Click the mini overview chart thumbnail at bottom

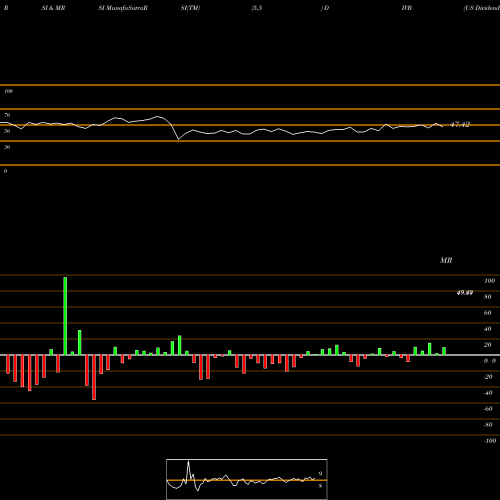coord(247,479)
